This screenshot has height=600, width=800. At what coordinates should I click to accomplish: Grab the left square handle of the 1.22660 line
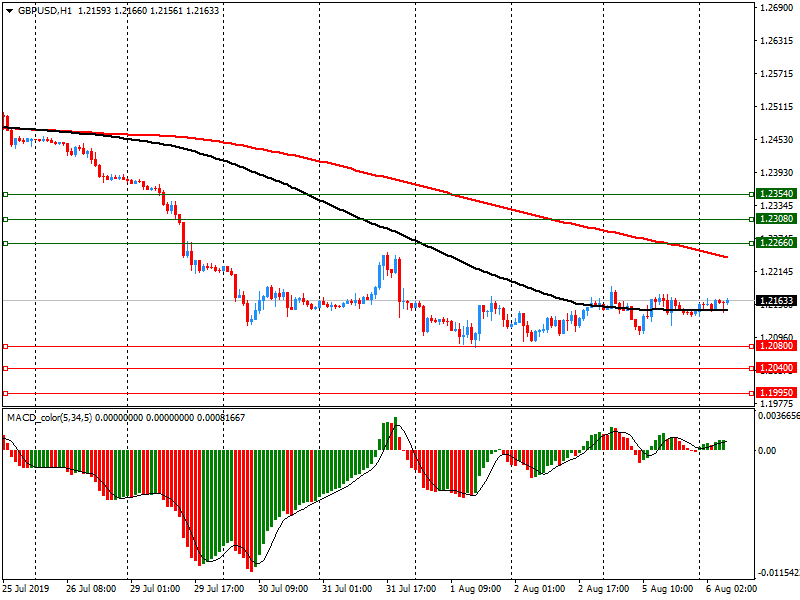(6, 243)
